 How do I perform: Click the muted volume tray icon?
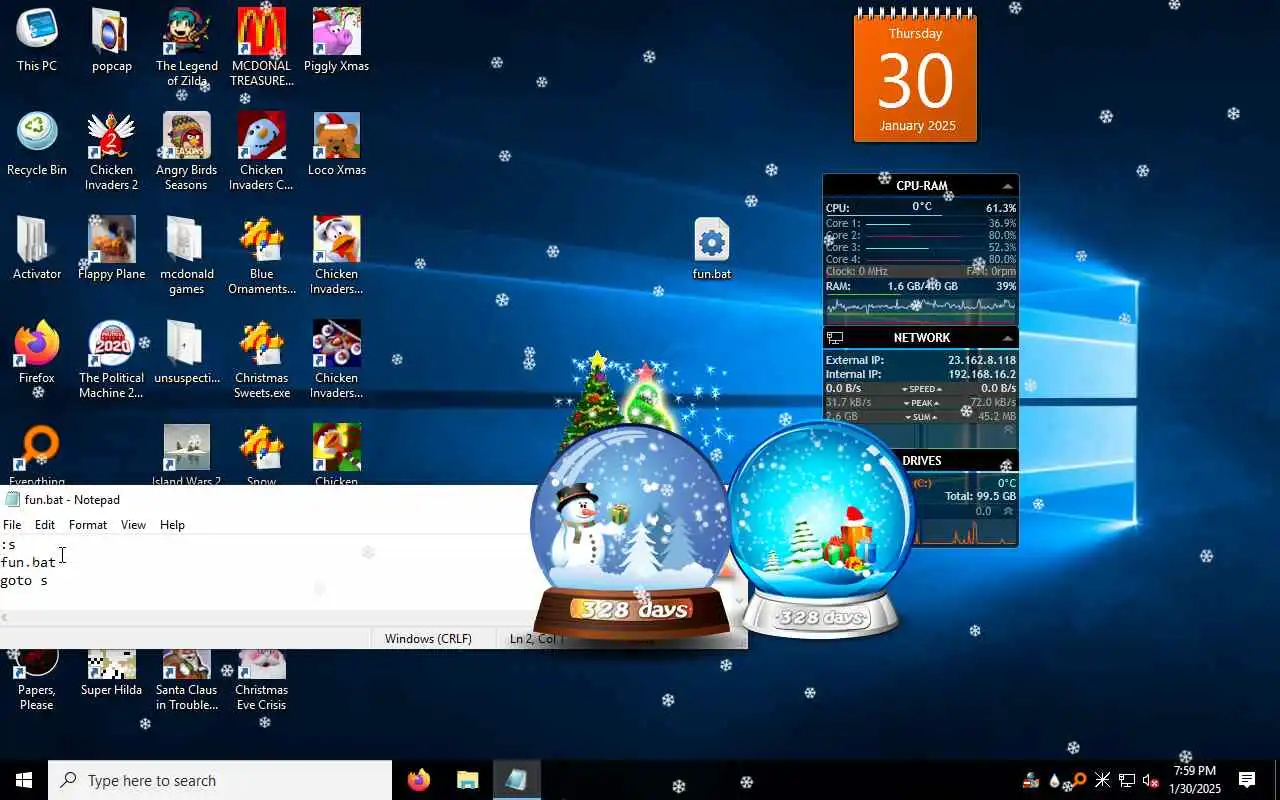[x=1151, y=780]
